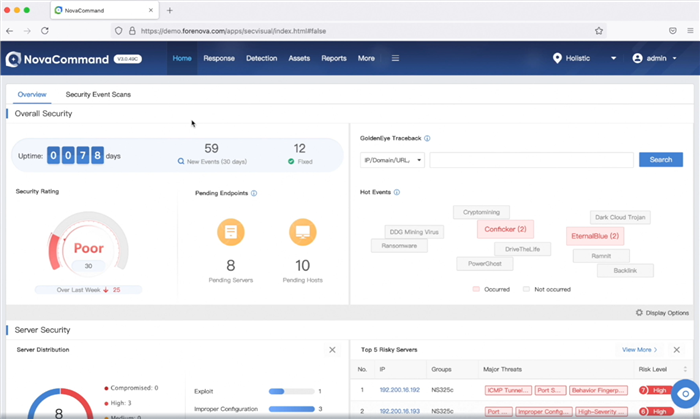Viewport: 700px width, 419px height.
Task: Open the Response navigation menu
Action: click(219, 58)
